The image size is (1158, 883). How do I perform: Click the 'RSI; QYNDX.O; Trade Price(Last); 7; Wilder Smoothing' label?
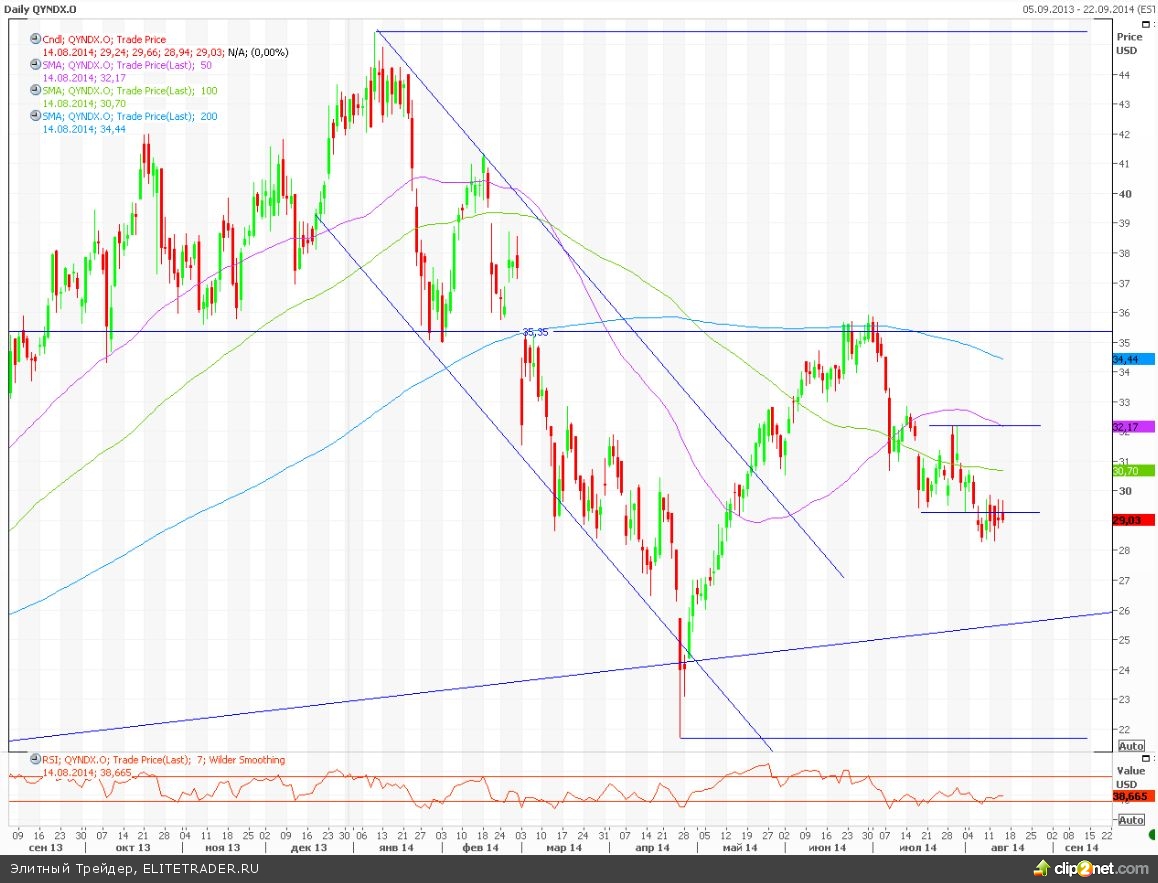(163, 760)
